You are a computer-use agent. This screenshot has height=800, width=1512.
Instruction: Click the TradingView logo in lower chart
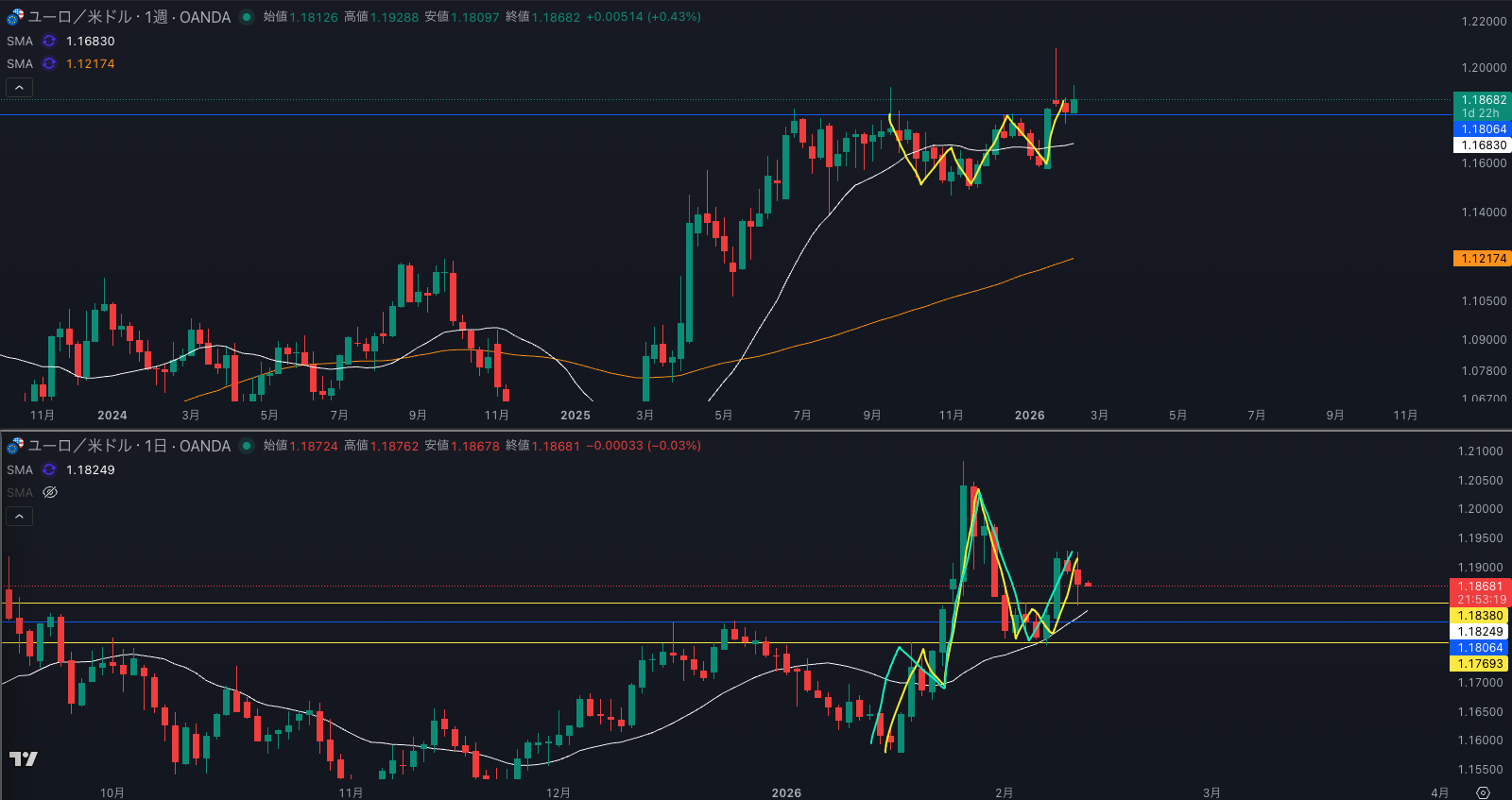(24, 758)
